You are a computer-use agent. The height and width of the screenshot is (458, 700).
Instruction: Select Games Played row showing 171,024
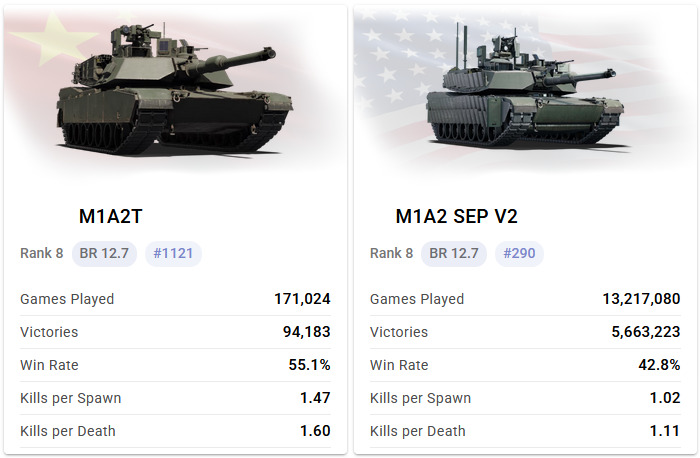coord(175,299)
